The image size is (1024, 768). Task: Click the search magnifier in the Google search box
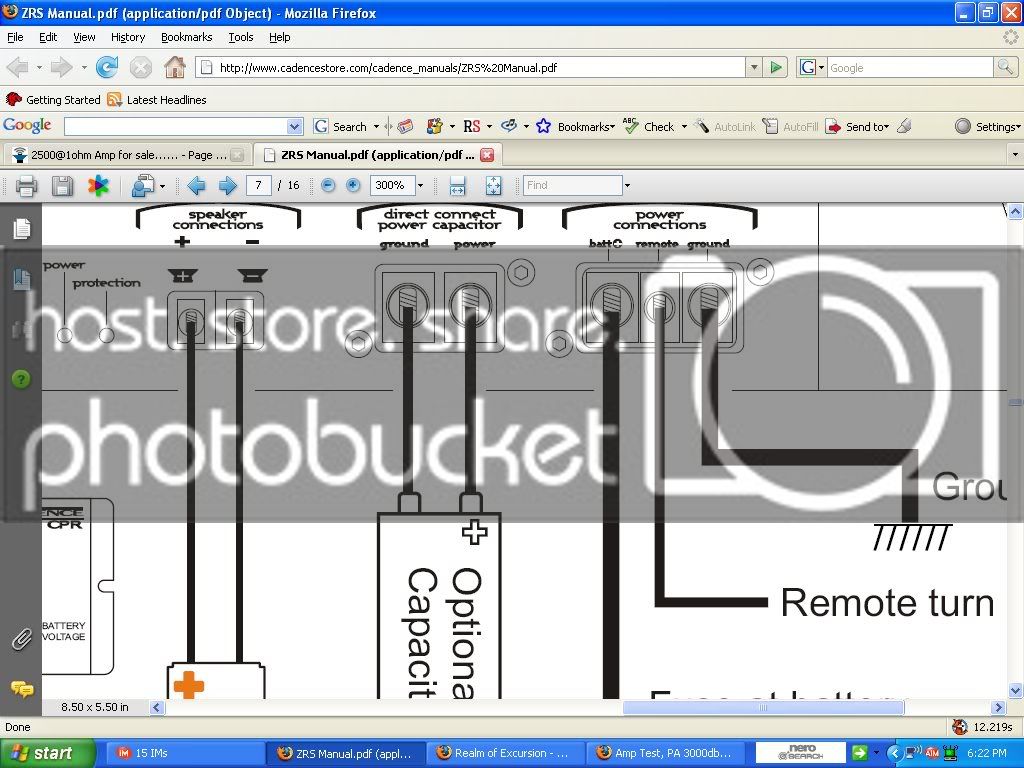[1004, 67]
